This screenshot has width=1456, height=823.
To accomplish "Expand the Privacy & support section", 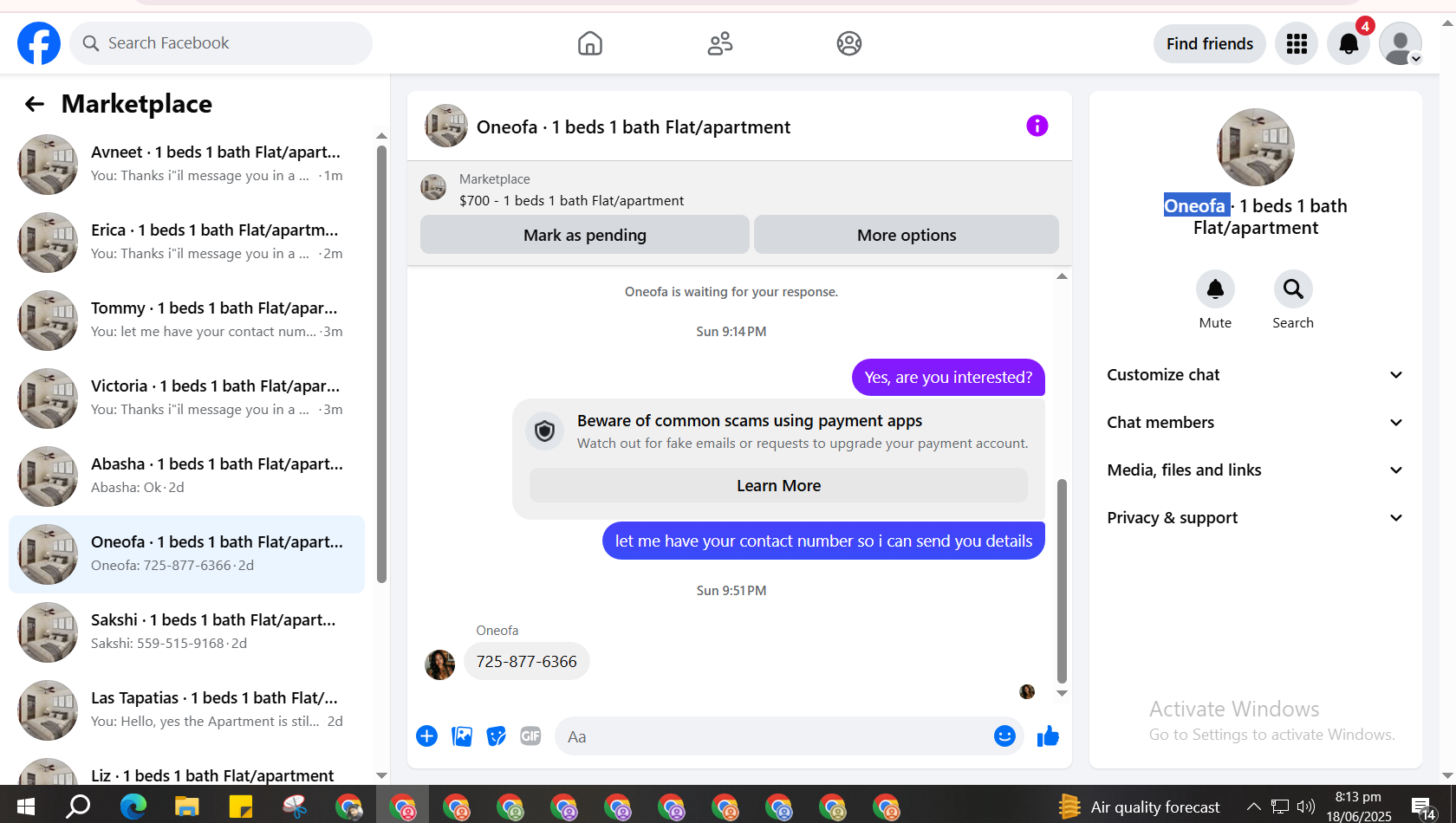I will [1255, 518].
